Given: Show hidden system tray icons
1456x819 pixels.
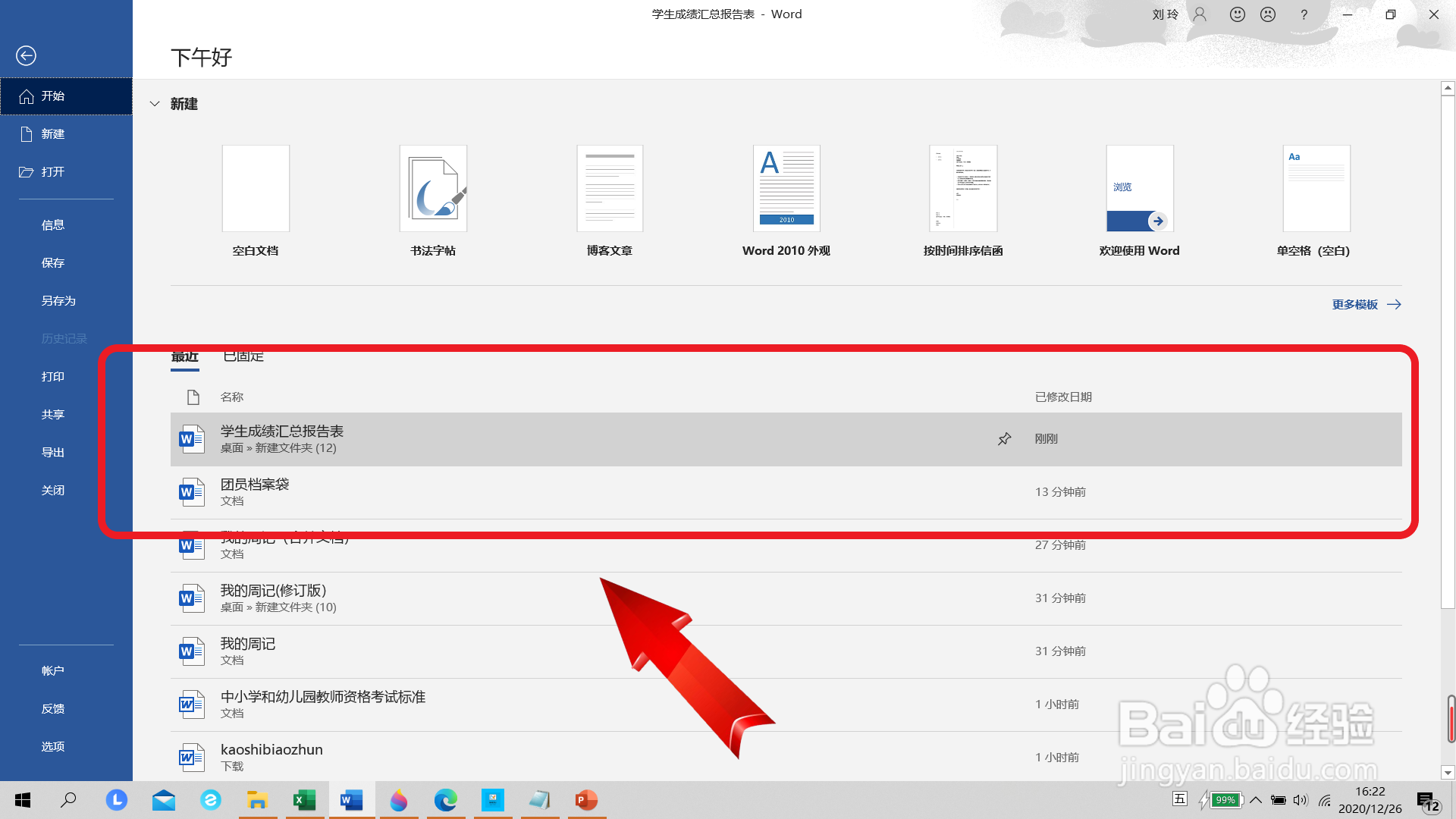Looking at the screenshot, I should point(1256,800).
